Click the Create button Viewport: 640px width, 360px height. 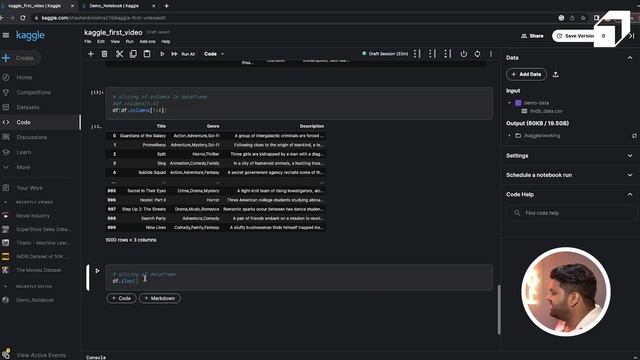(19, 58)
